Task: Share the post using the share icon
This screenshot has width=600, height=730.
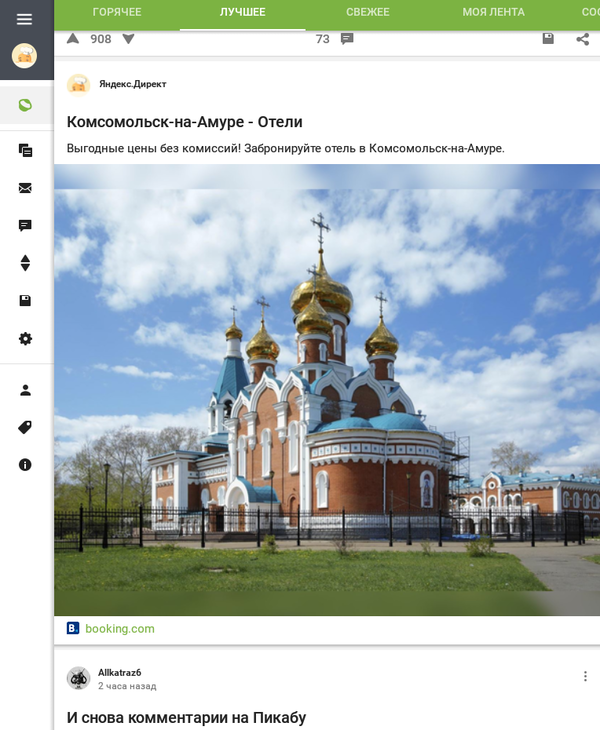Action: 582,39
